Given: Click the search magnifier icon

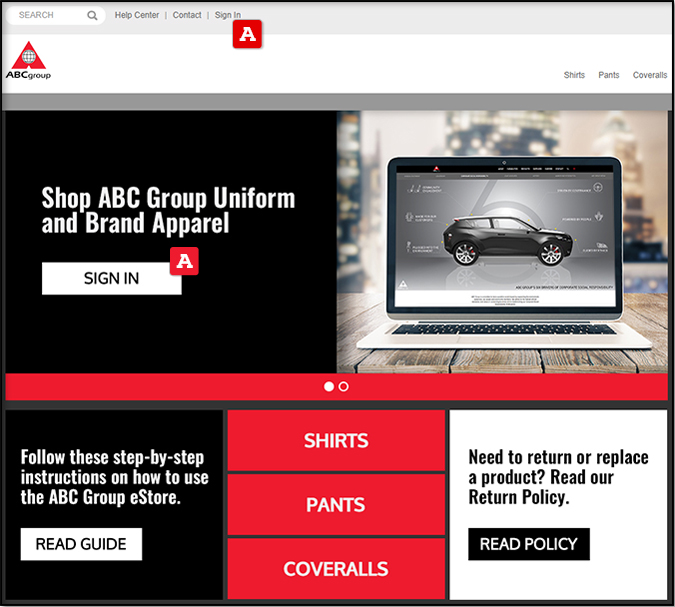Looking at the screenshot, I should (92, 15).
